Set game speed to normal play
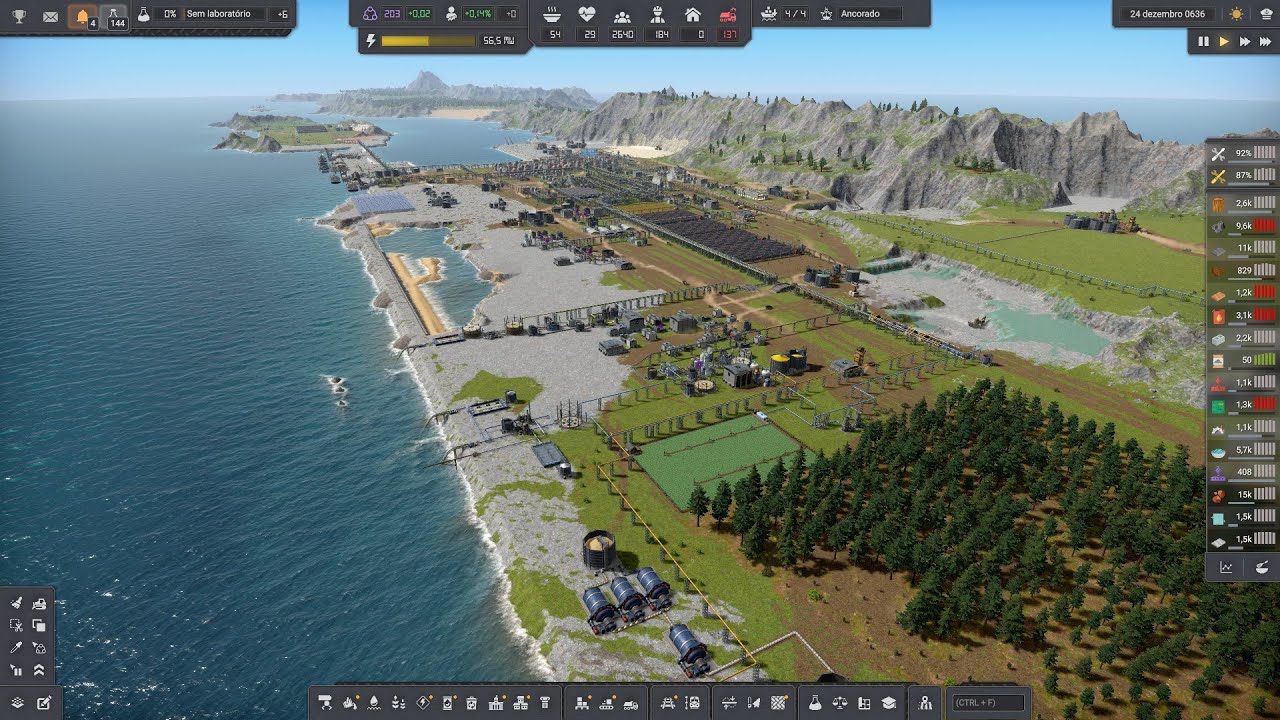The height and width of the screenshot is (720, 1280). pyautogui.click(x=1223, y=41)
